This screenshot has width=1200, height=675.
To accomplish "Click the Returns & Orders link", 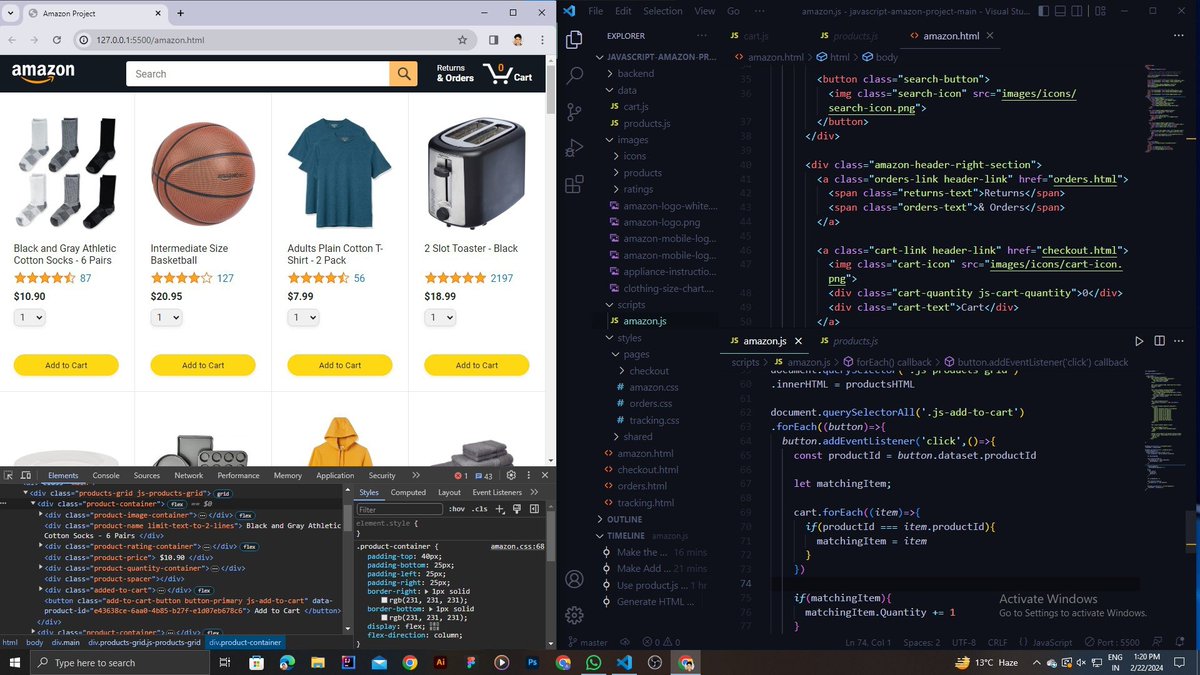I will (455, 74).
